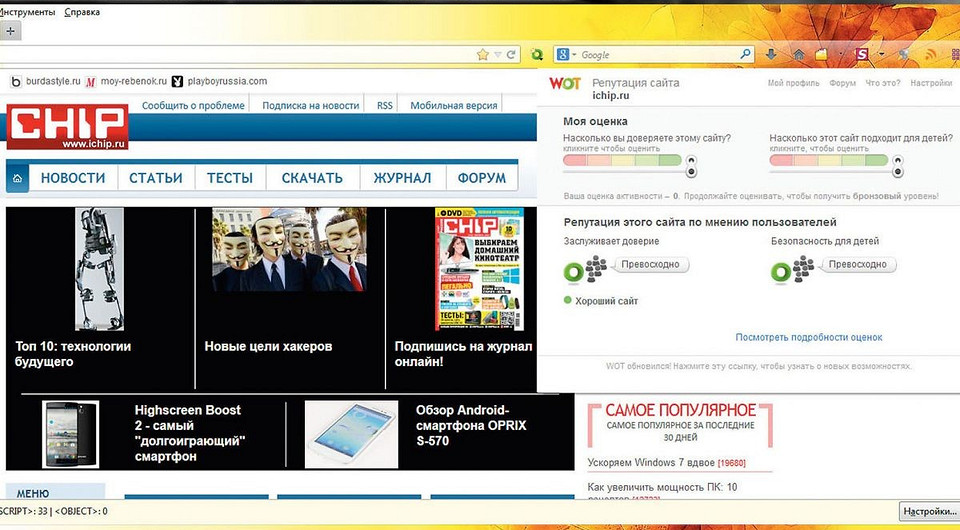Image resolution: width=960 pixels, height=530 pixels.
Task: Click the green WOT toolbar icon
Action: [537, 54]
